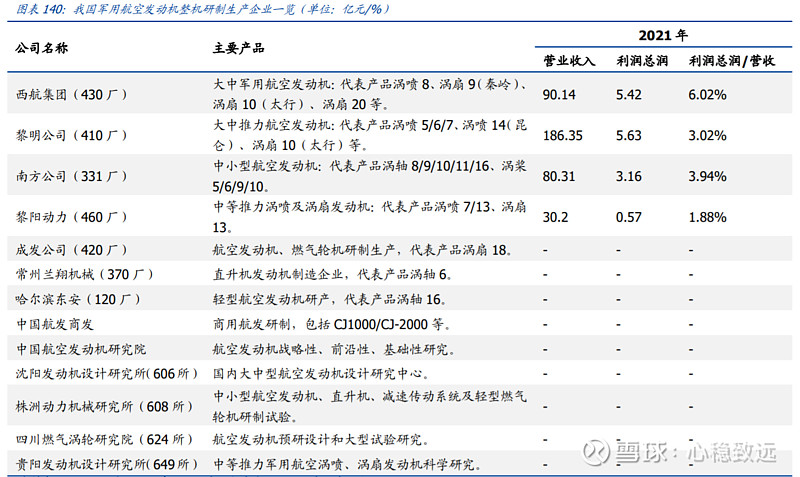
Task: Select the 公司名称 column header
Action: (42, 48)
